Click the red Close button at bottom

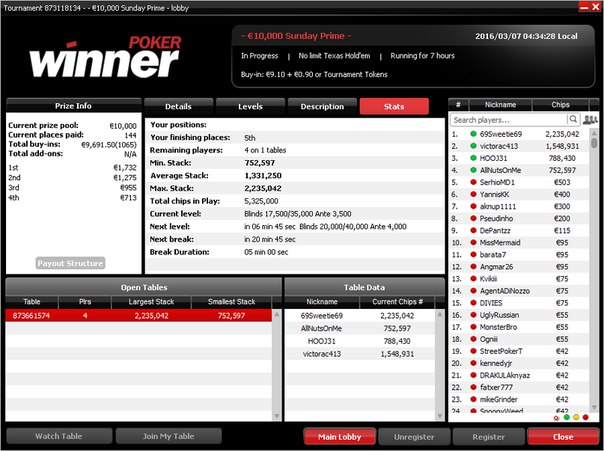pyautogui.click(x=563, y=437)
